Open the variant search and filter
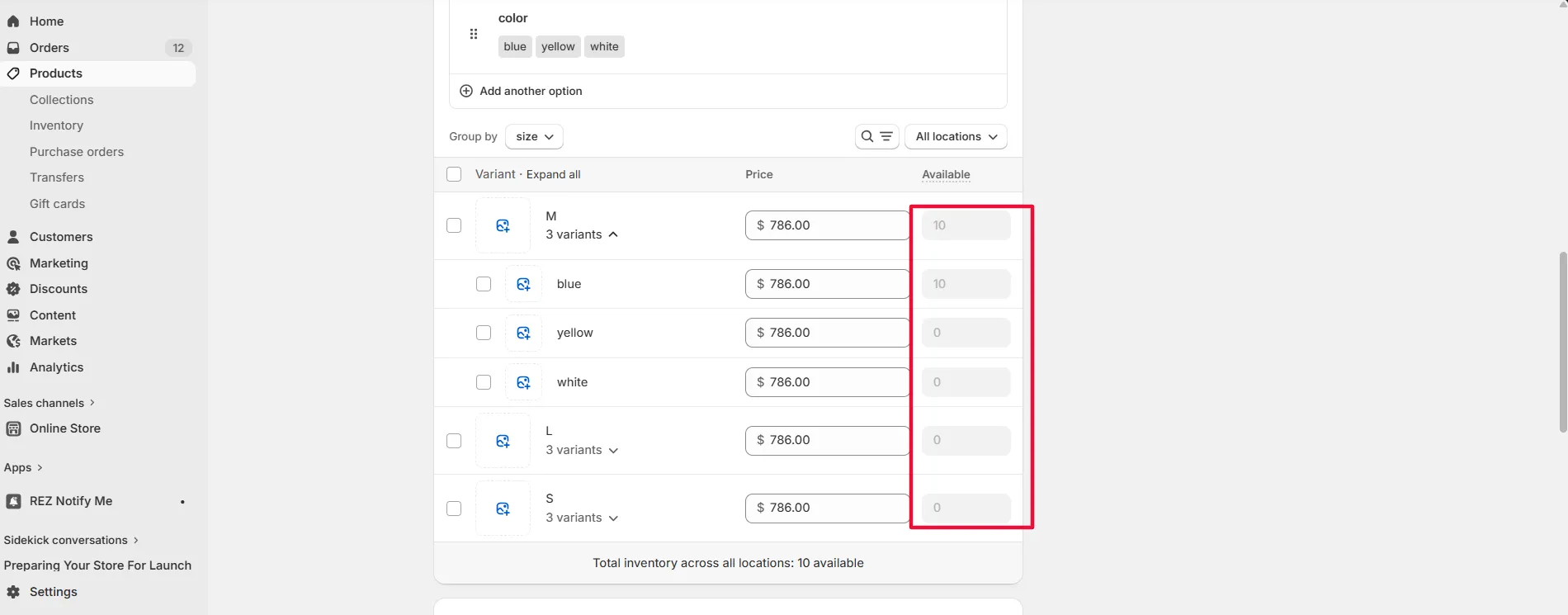This screenshot has width=1568, height=615. point(876,136)
